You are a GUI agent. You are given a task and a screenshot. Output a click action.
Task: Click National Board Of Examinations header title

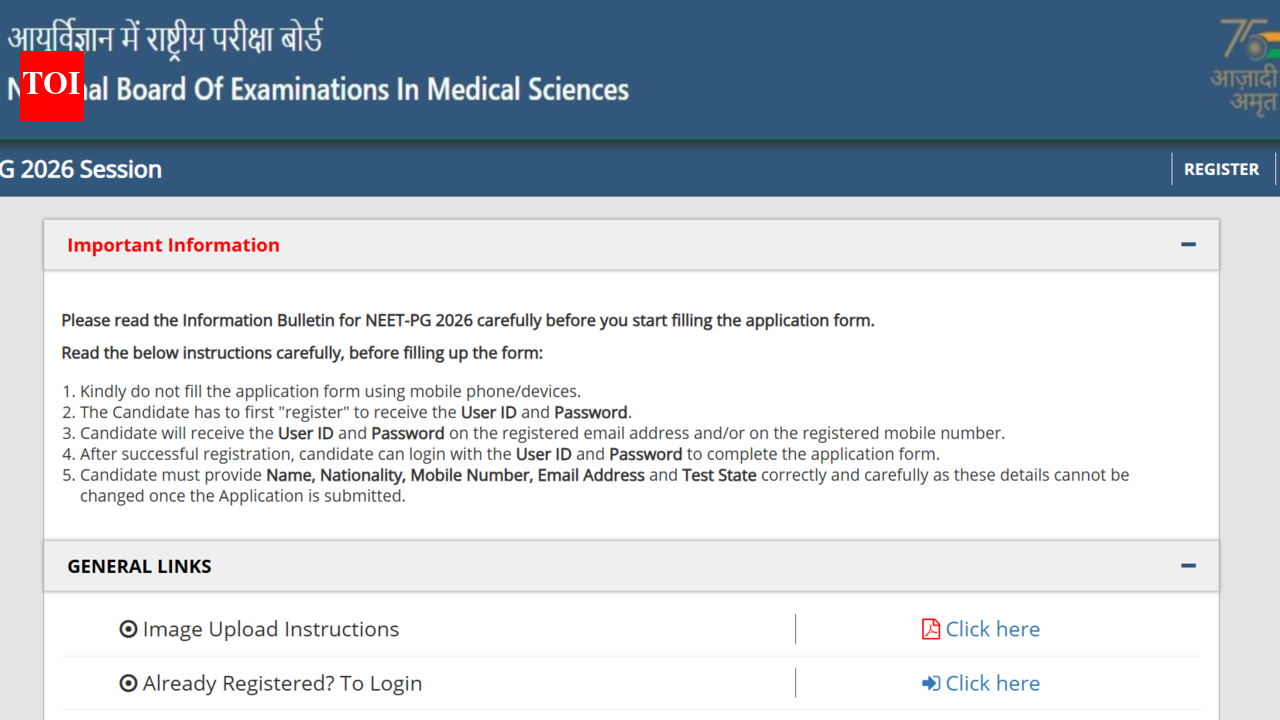(320, 89)
